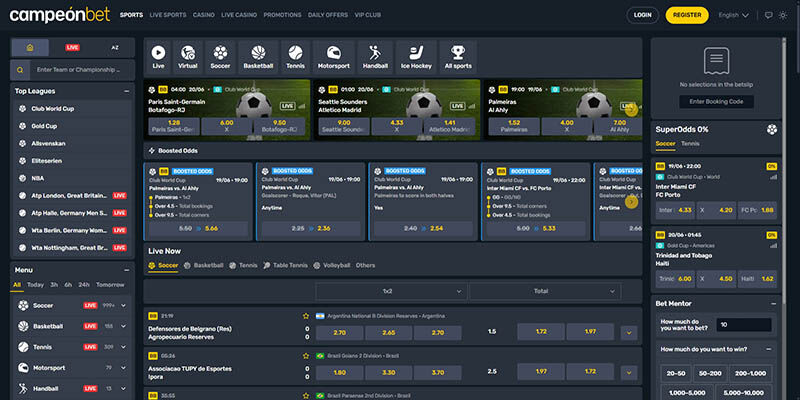Open stats icon on Inter Miami card
Screen dimensions: 800x400
tap(773, 177)
